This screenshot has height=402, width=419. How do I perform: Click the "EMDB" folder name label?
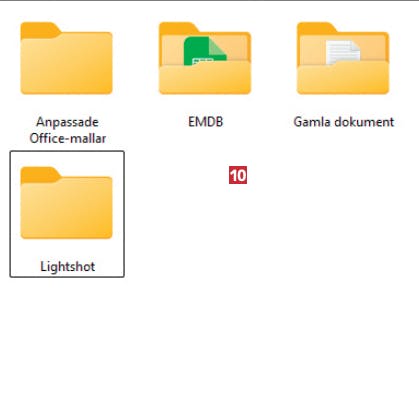(x=205, y=122)
